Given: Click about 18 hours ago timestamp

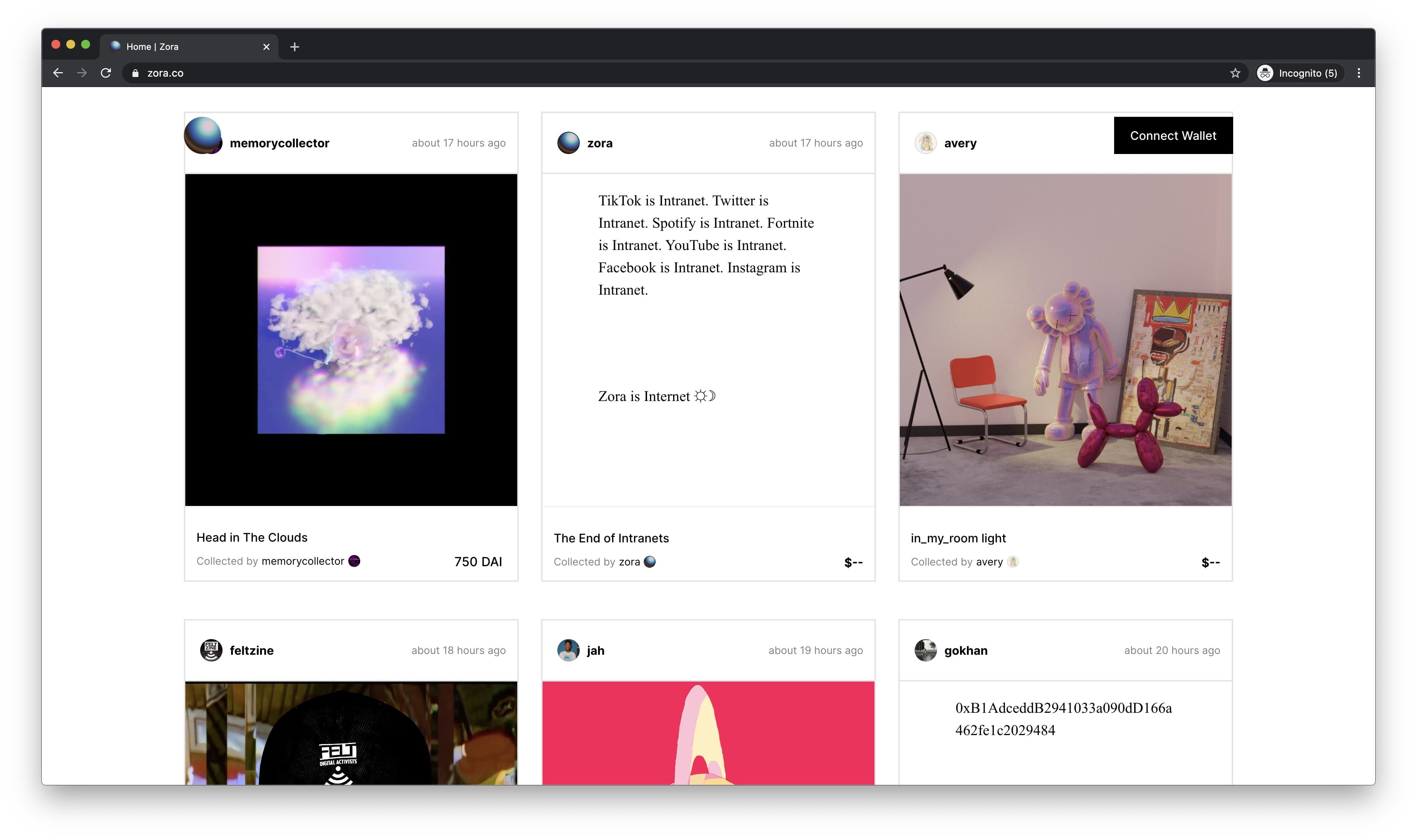Looking at the screenshot, I should [x=458, y=650].
